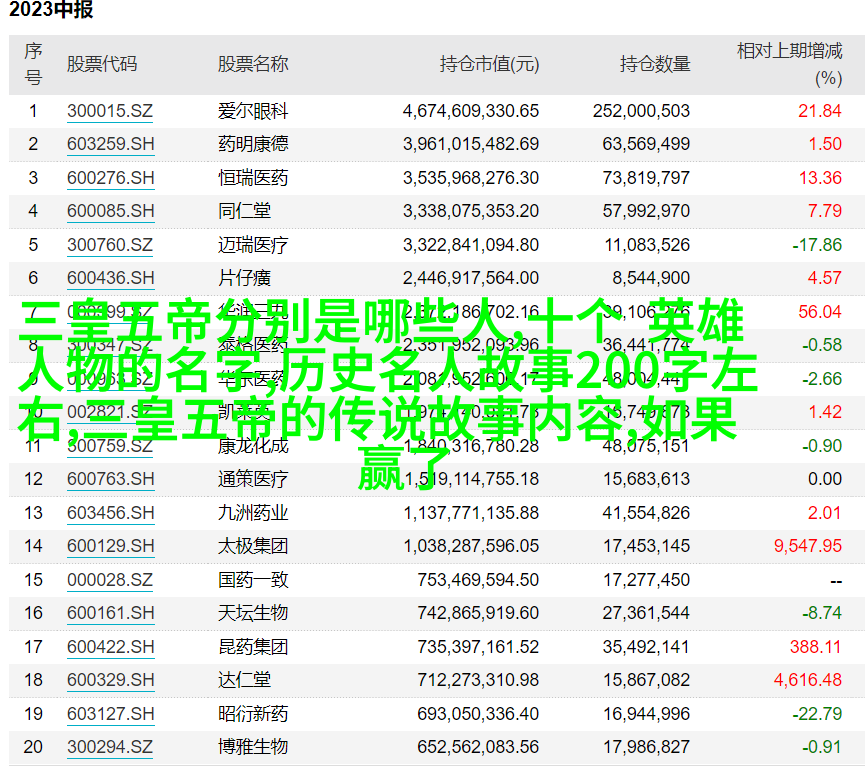Select the -17.86 change value
Viewport: 865px width, 776px height.
tap(817, 245)
